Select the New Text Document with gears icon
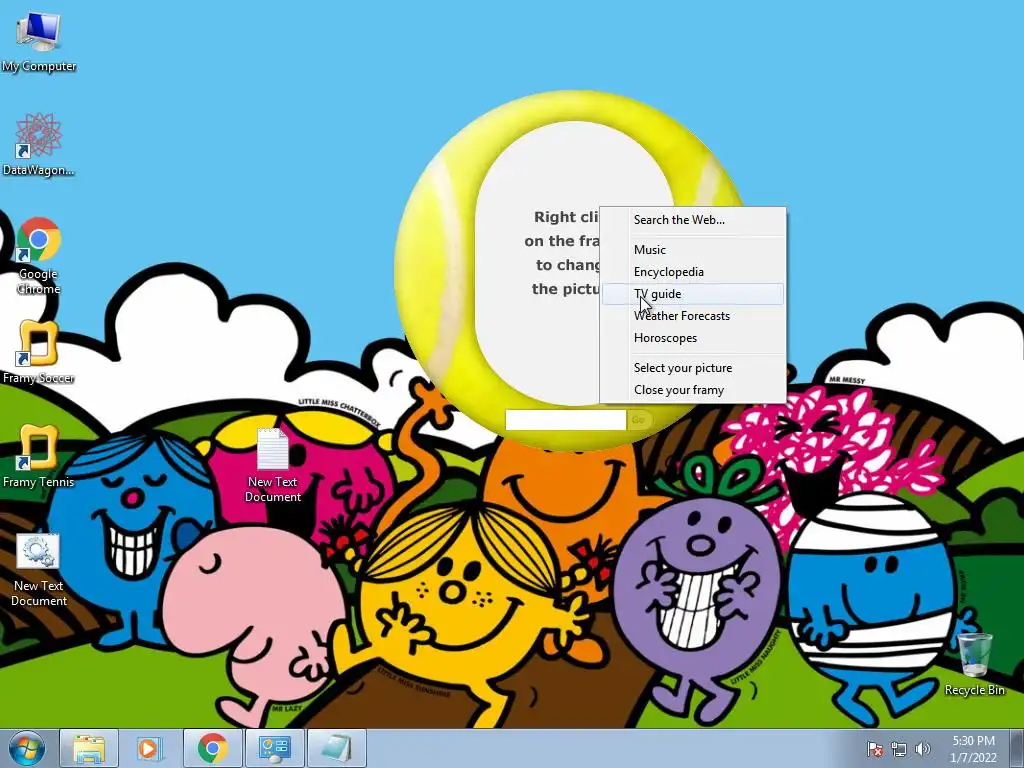Image resolution: width=1024 pixels, height=768 pixels. [x=39, y=569]
